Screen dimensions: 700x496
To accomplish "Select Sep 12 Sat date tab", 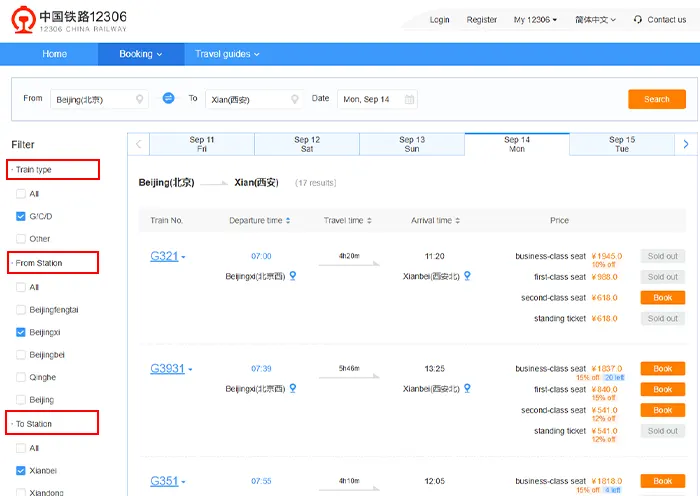I will pos(307,144).
